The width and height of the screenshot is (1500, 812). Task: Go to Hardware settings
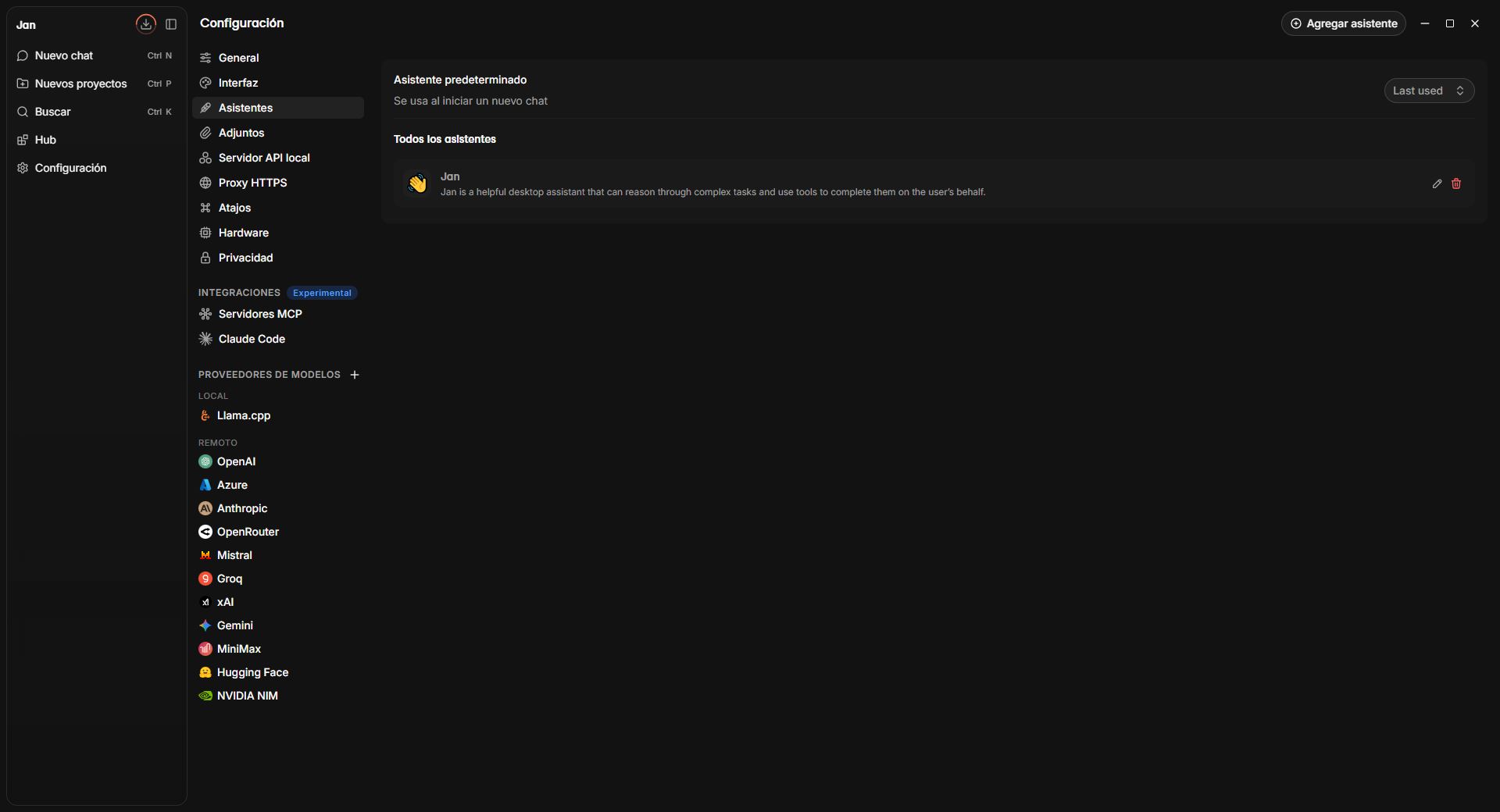(x=278, y=233)
